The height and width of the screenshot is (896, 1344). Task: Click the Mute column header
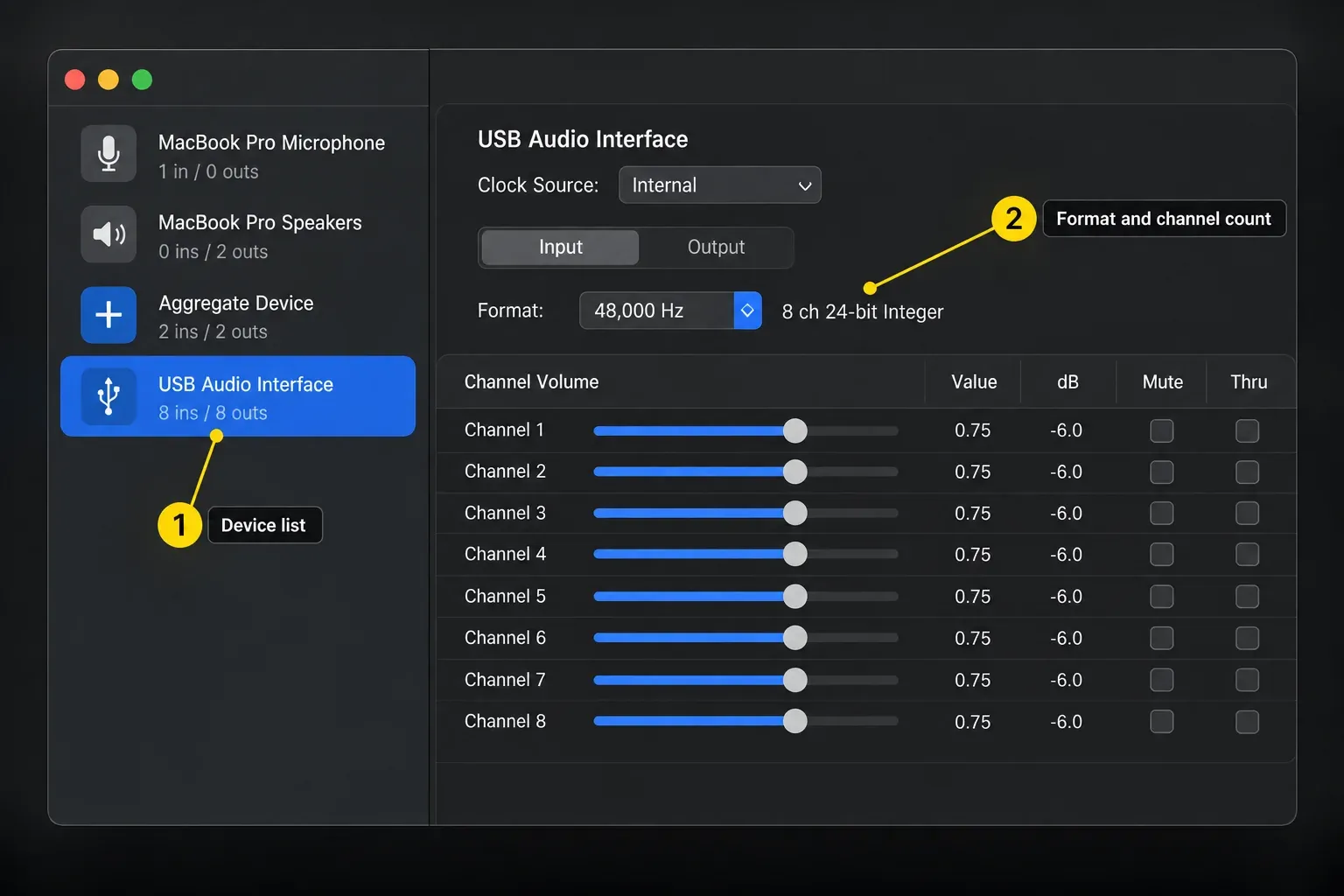(x=1163, y=382)
